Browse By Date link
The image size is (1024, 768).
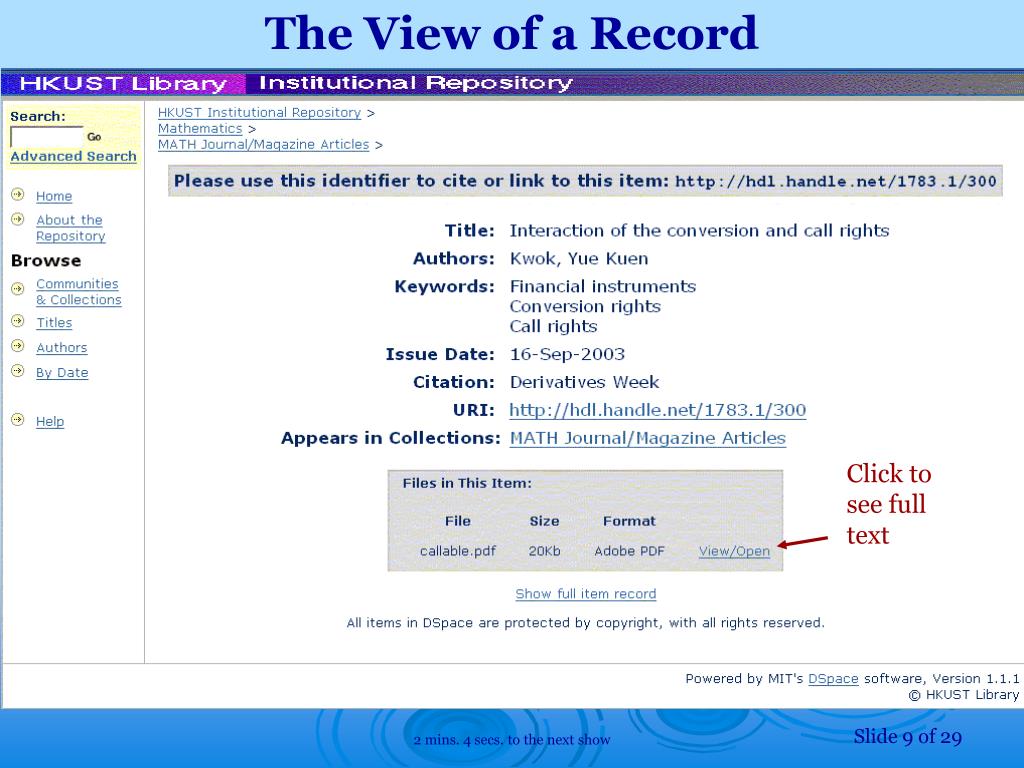coord(62,372)
